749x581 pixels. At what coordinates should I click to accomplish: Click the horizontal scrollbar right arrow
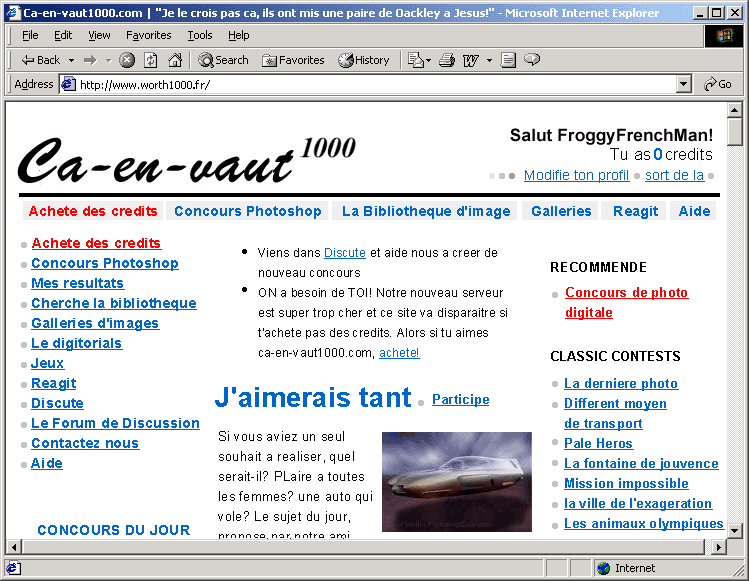[718, 547]
